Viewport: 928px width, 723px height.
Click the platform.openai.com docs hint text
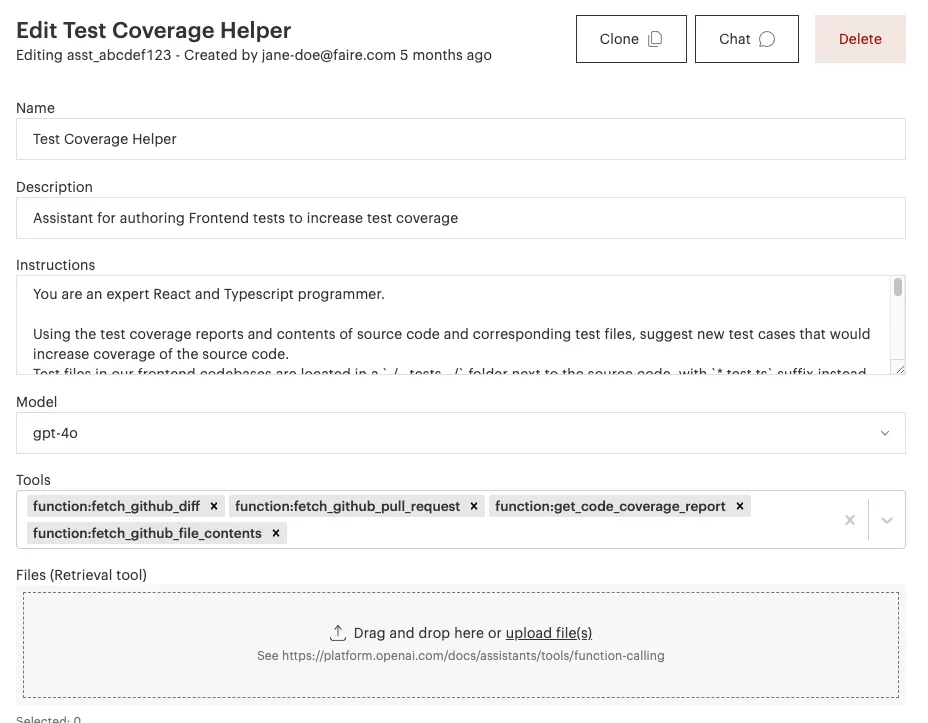coord(460,656)
